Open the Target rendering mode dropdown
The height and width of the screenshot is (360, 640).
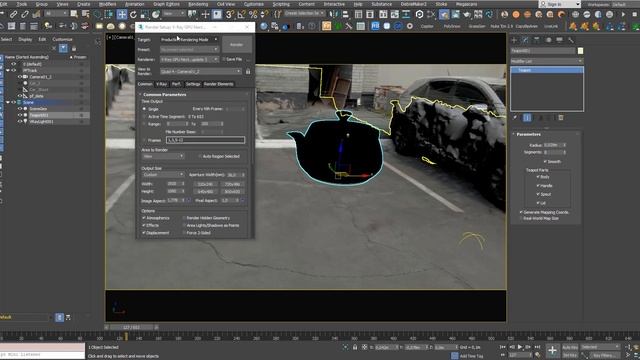click(189, 40)
